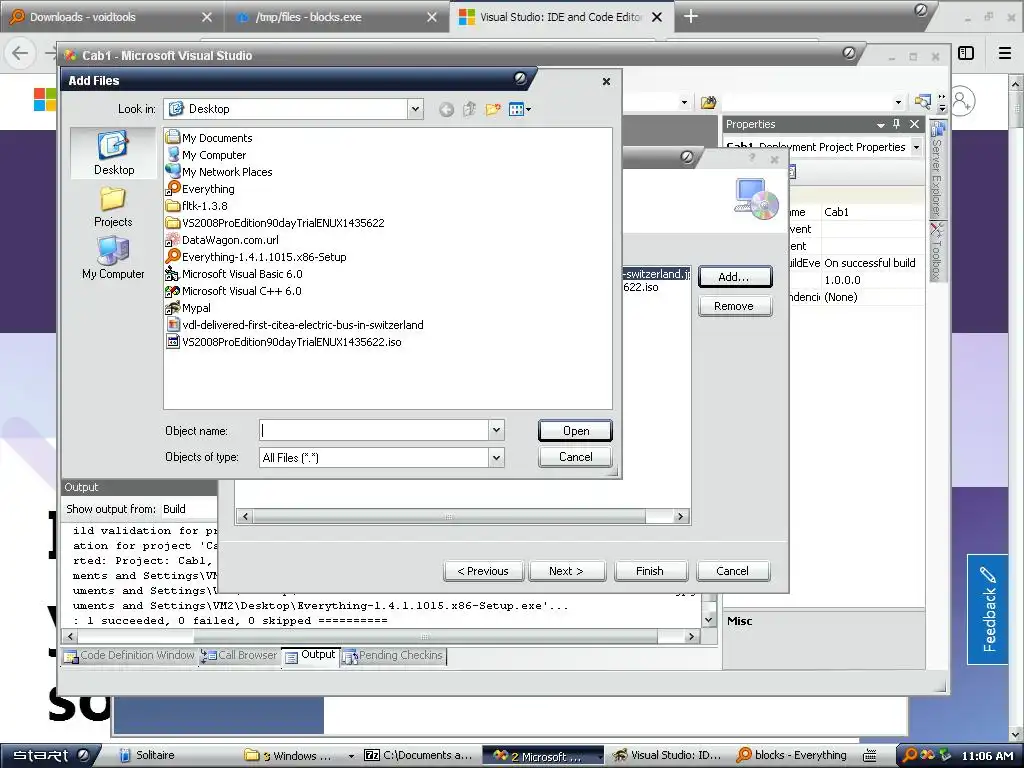Viewport: 1024px width, 768px height.
Task: Expand the Deployment Project Properties object dropdown
Action: (x=916, y=147)
